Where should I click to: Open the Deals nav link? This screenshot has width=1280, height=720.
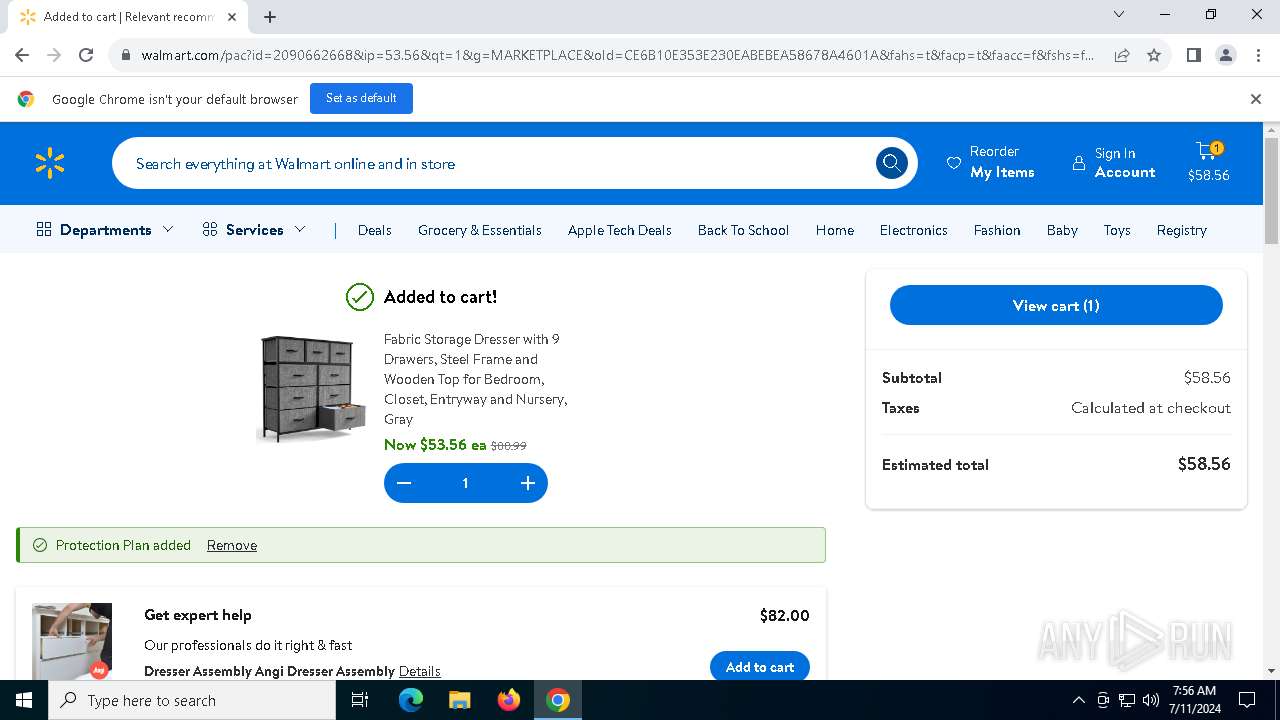pyautogui.click(x=375, y=230)
